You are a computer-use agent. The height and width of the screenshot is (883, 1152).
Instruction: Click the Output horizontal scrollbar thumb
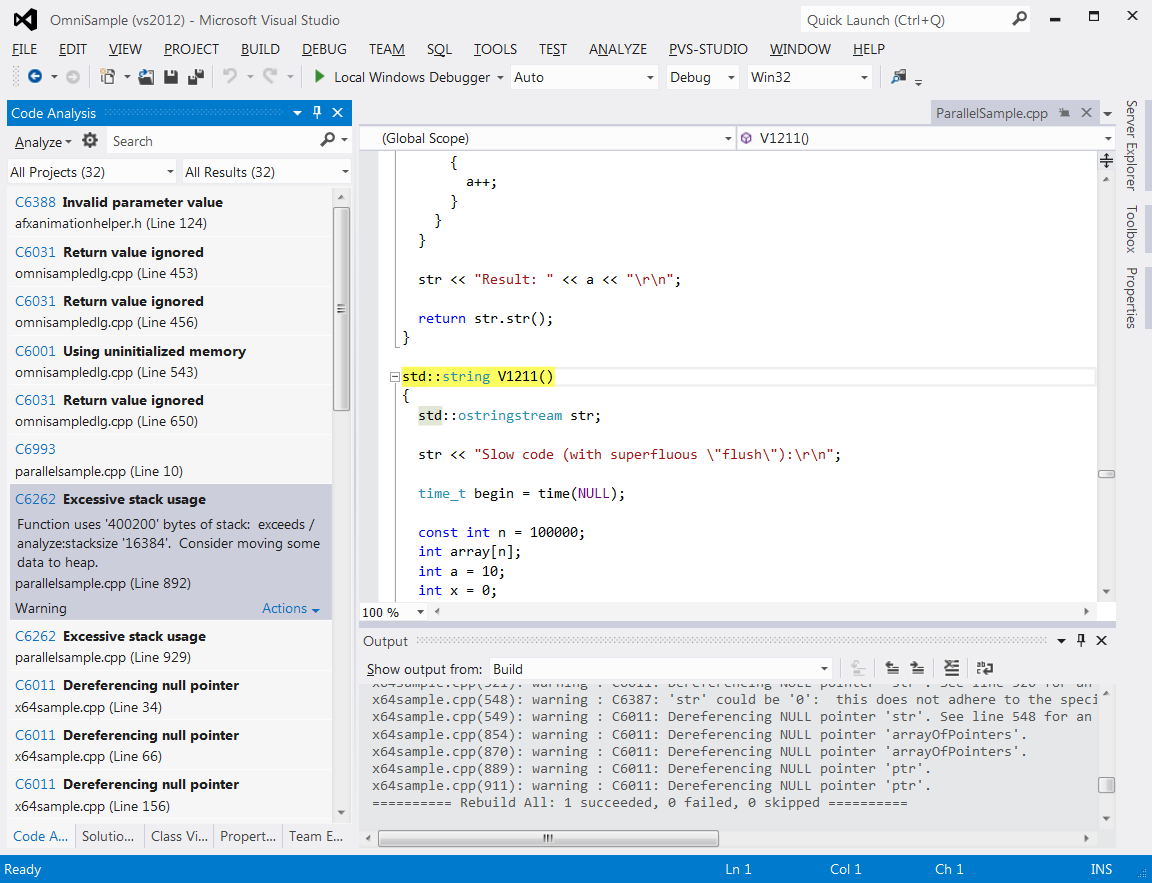(x=548, y=838)
